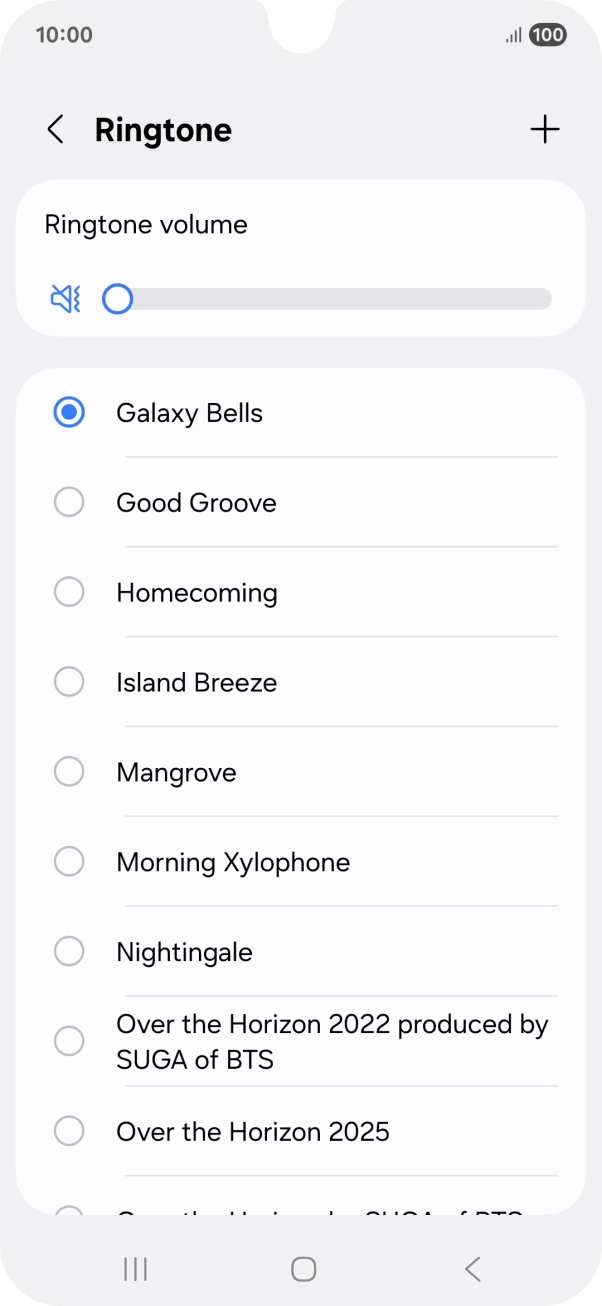Add a custom ringtone with the plus icon

click(546, 129)
